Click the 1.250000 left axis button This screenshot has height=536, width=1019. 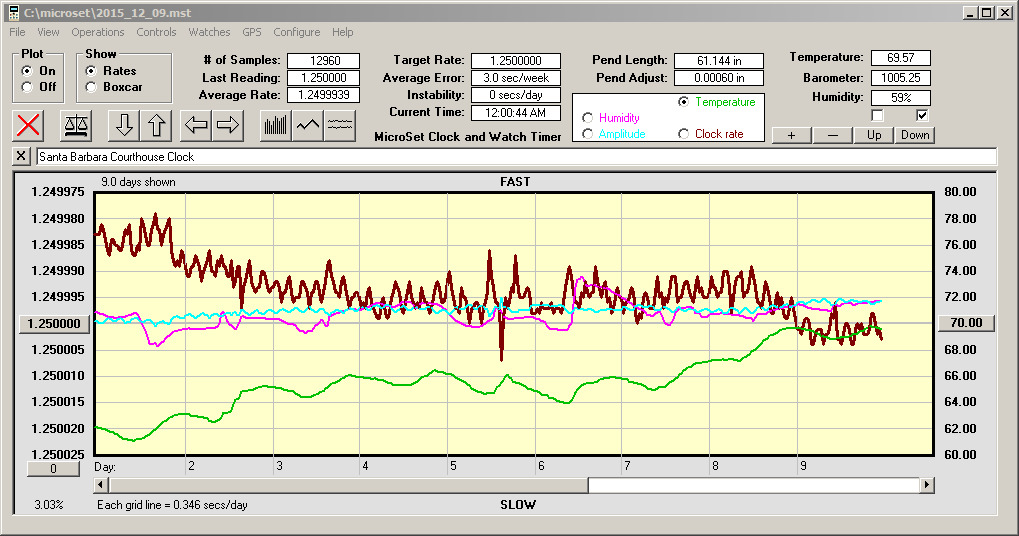(x=54, y=324)
